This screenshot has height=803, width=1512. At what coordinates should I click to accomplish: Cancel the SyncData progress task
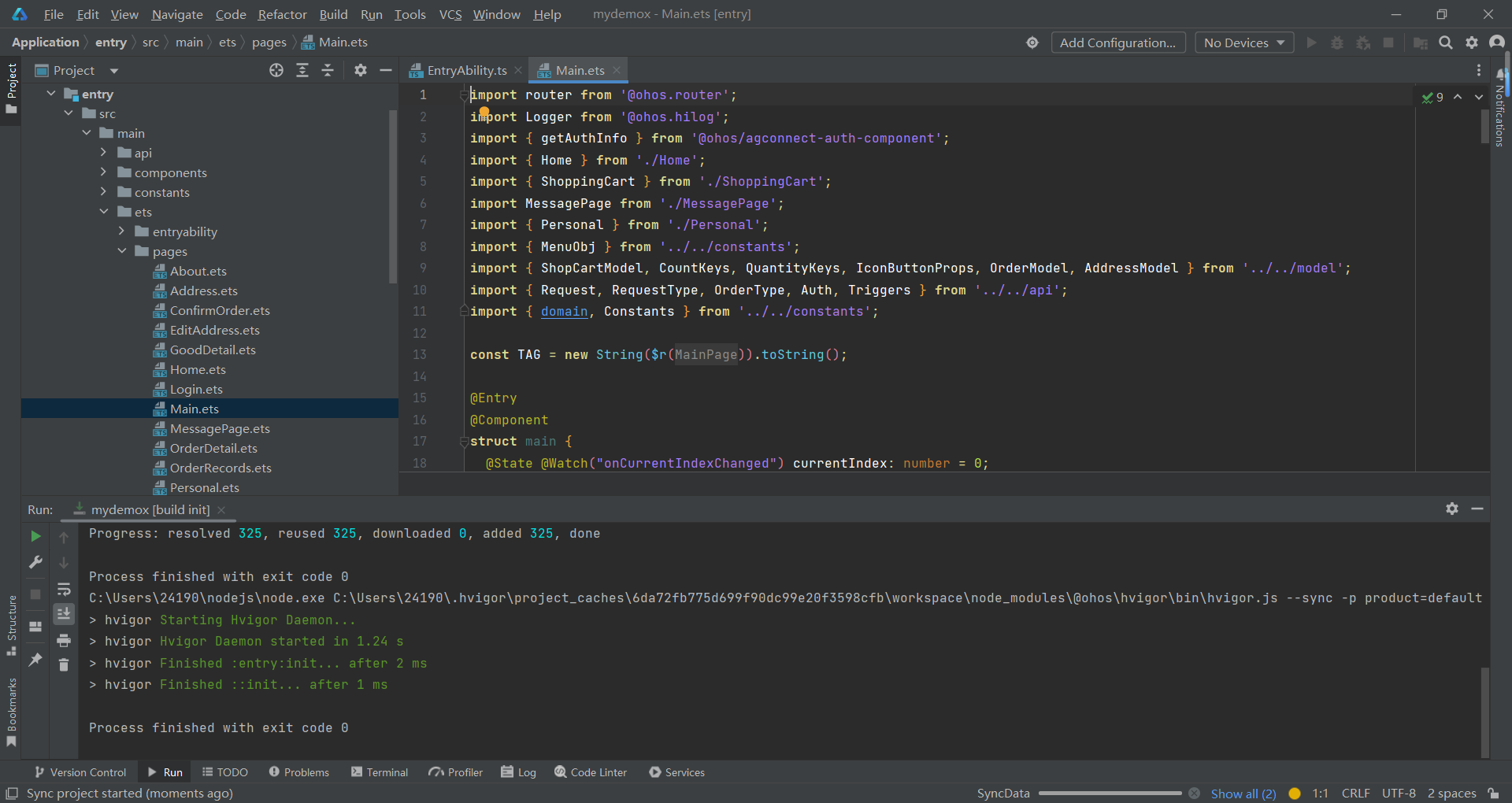click(1195, 793)
